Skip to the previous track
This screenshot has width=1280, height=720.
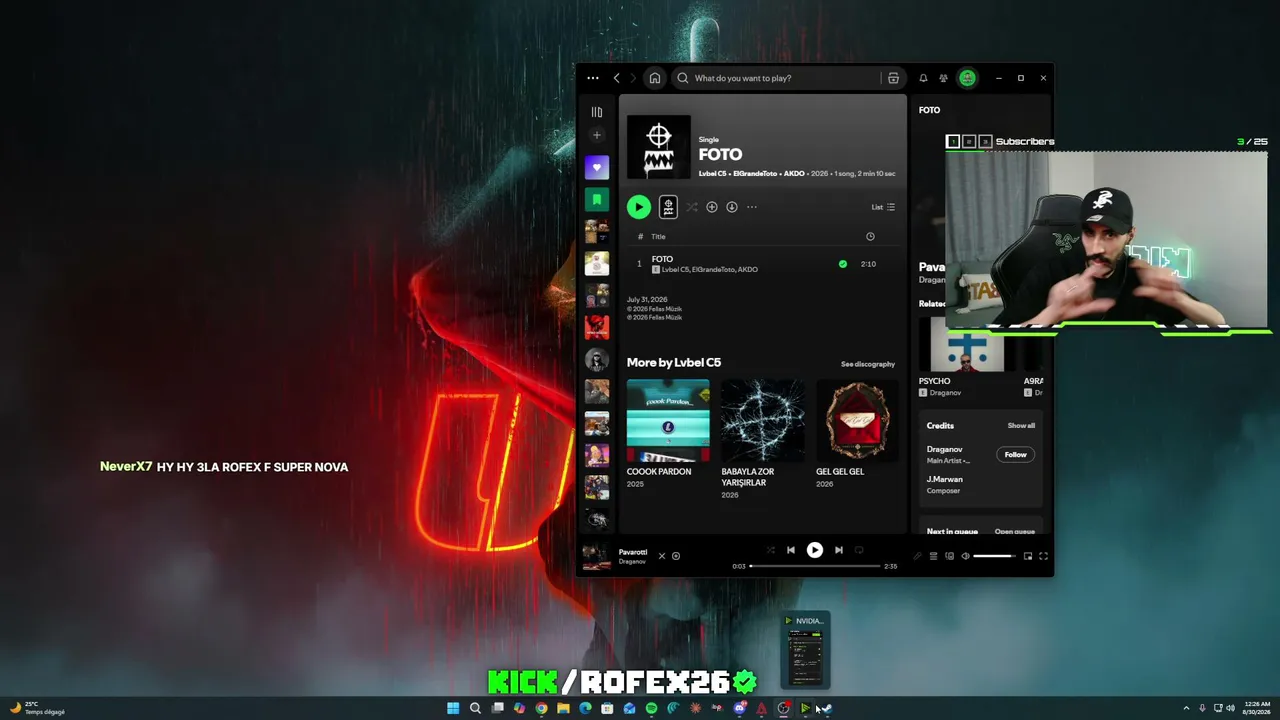(791, 550)
